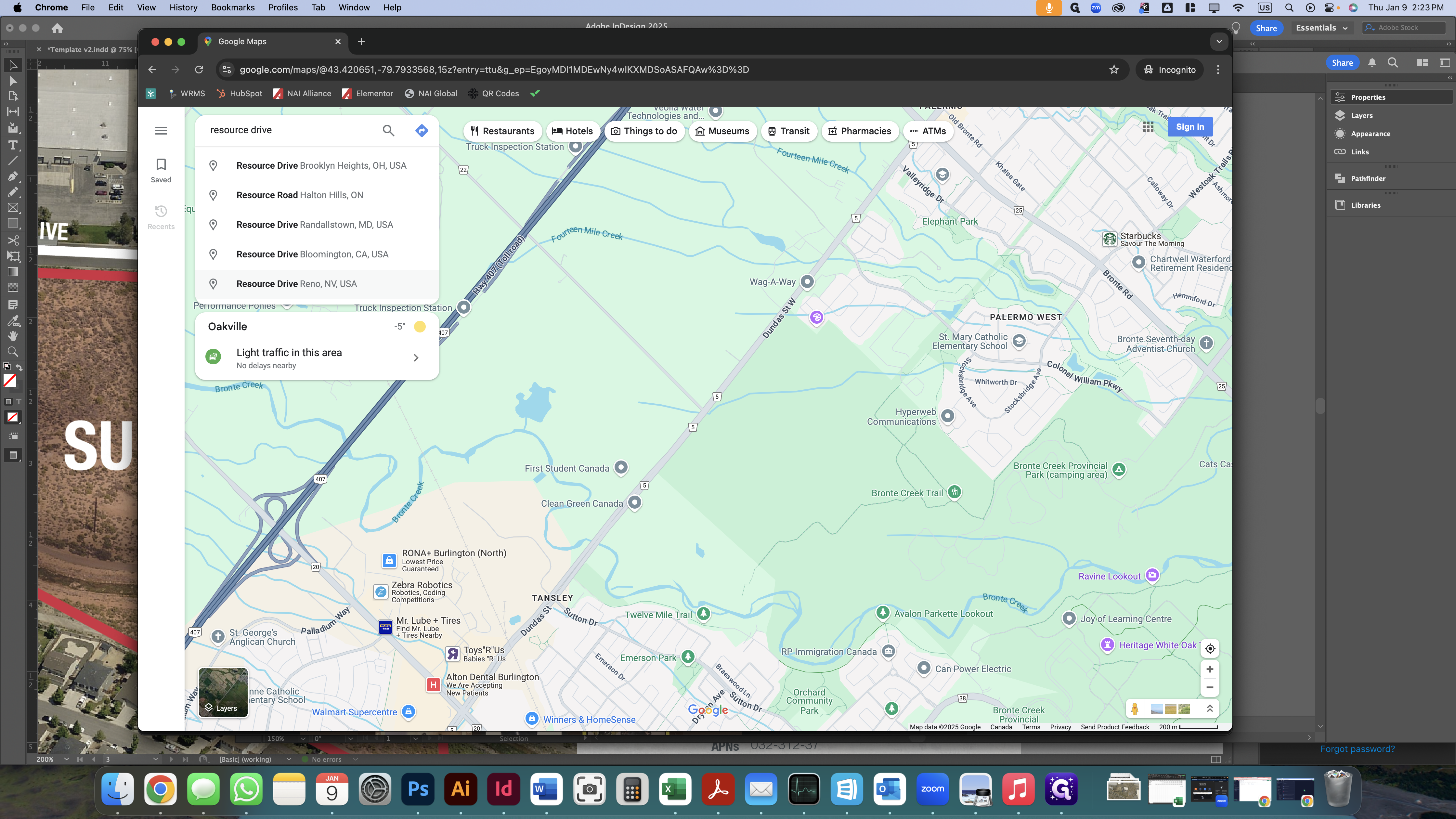Swap fill and stroke in InDesign toolbar
Image resolution: width=1456 pixels, height=819 pixels.
[x=19, y=367]
